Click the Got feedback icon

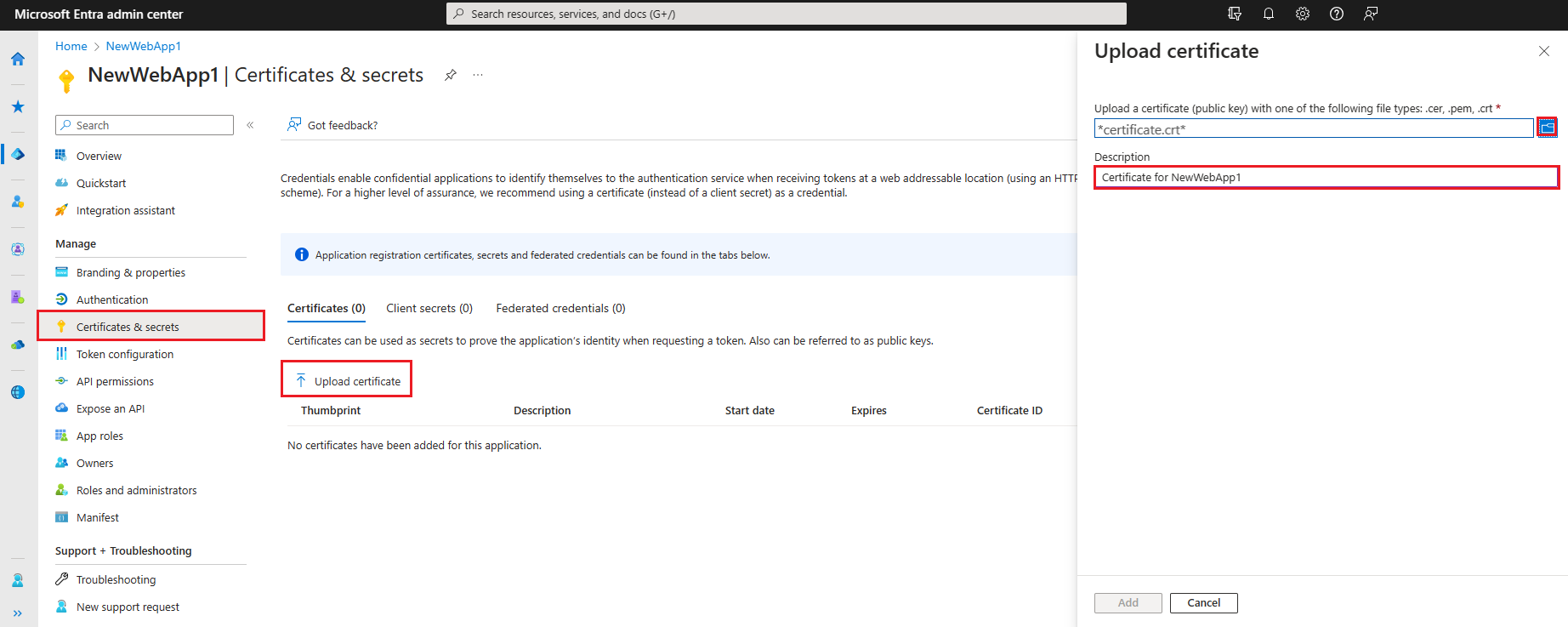(294, 125)
